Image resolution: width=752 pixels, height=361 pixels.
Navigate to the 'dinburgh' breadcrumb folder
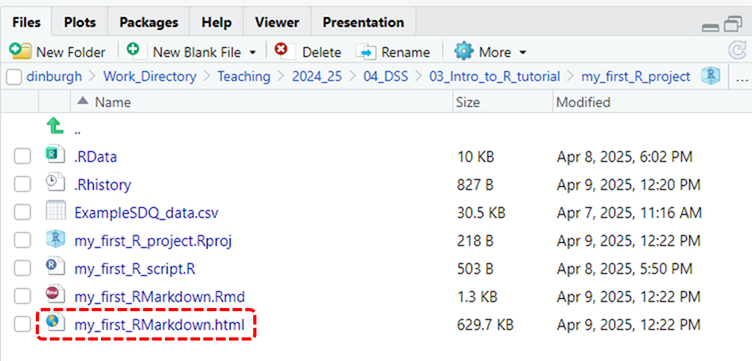(54, 77)
